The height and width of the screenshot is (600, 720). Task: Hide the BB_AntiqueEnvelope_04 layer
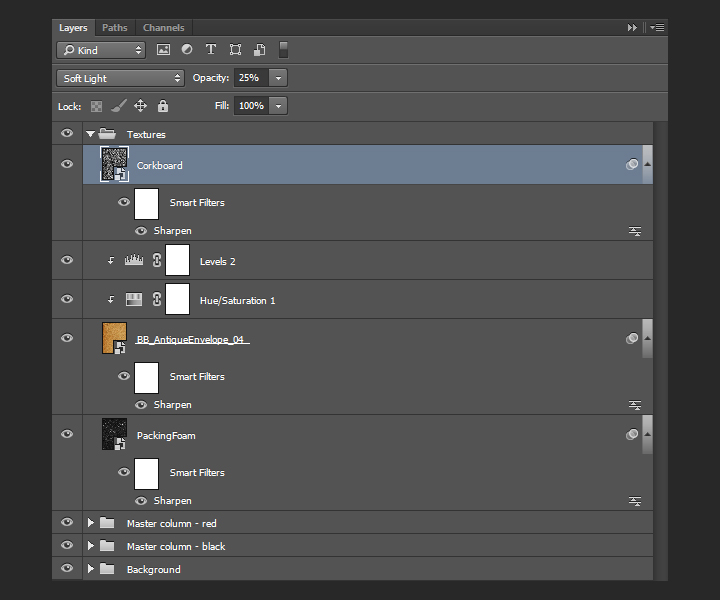[67, 338]
